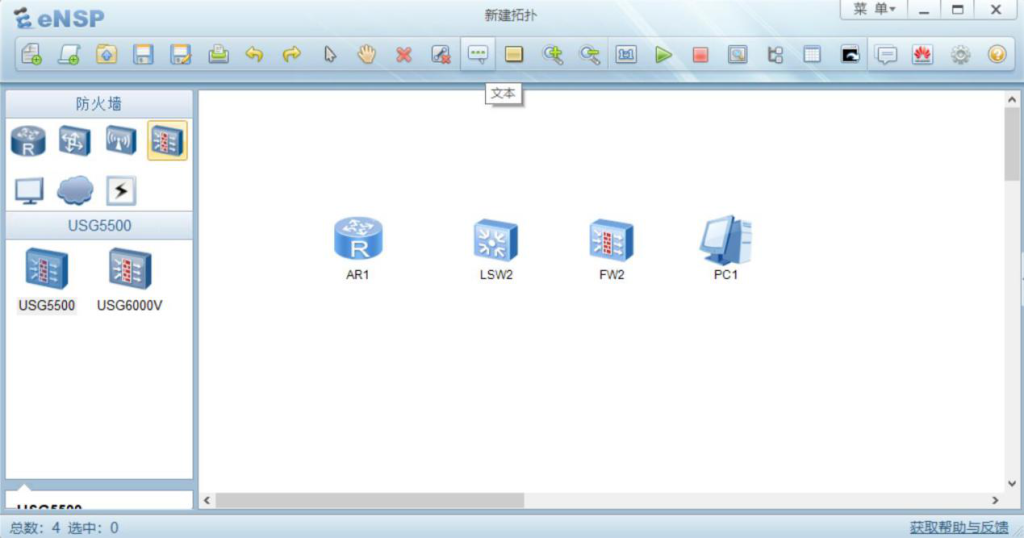Show all interfaces toolbar icon
Screen dimensions: 1024x538
[x=775, y=54]
